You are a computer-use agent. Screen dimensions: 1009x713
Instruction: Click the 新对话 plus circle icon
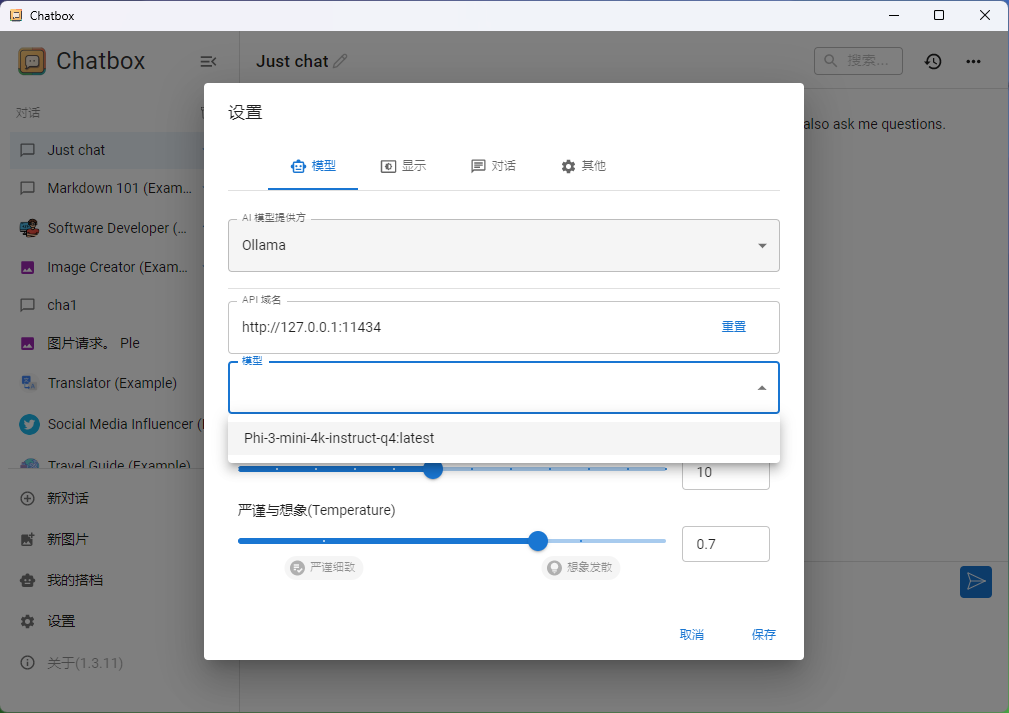click(28, 498)
